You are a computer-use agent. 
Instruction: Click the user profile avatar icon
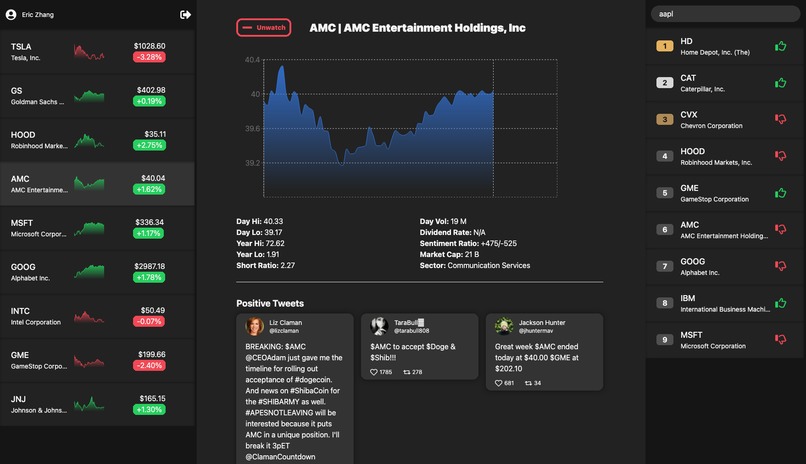click(11, 15)
